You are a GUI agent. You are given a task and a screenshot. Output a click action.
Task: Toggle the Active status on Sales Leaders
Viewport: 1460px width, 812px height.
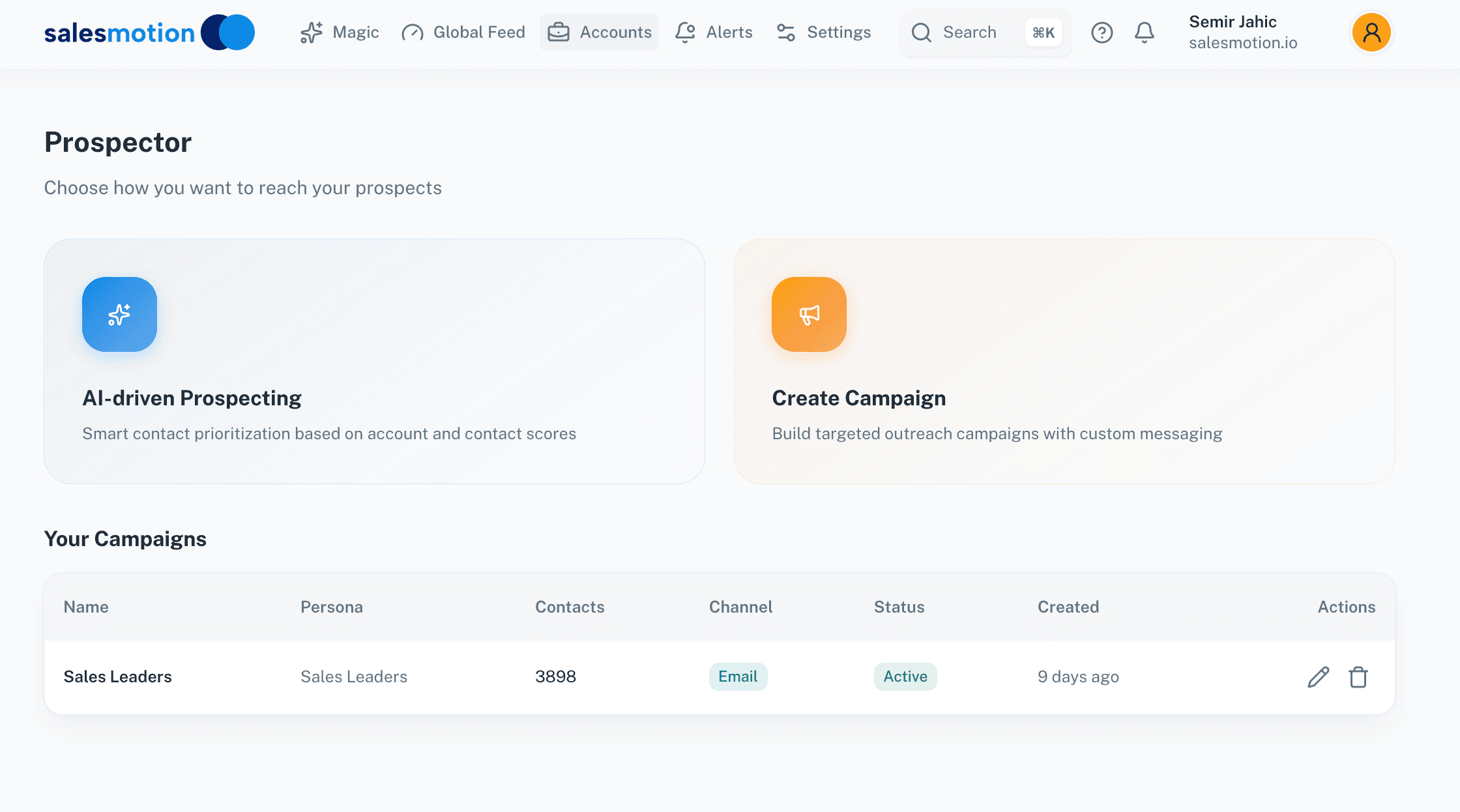(x=905, y=676)
